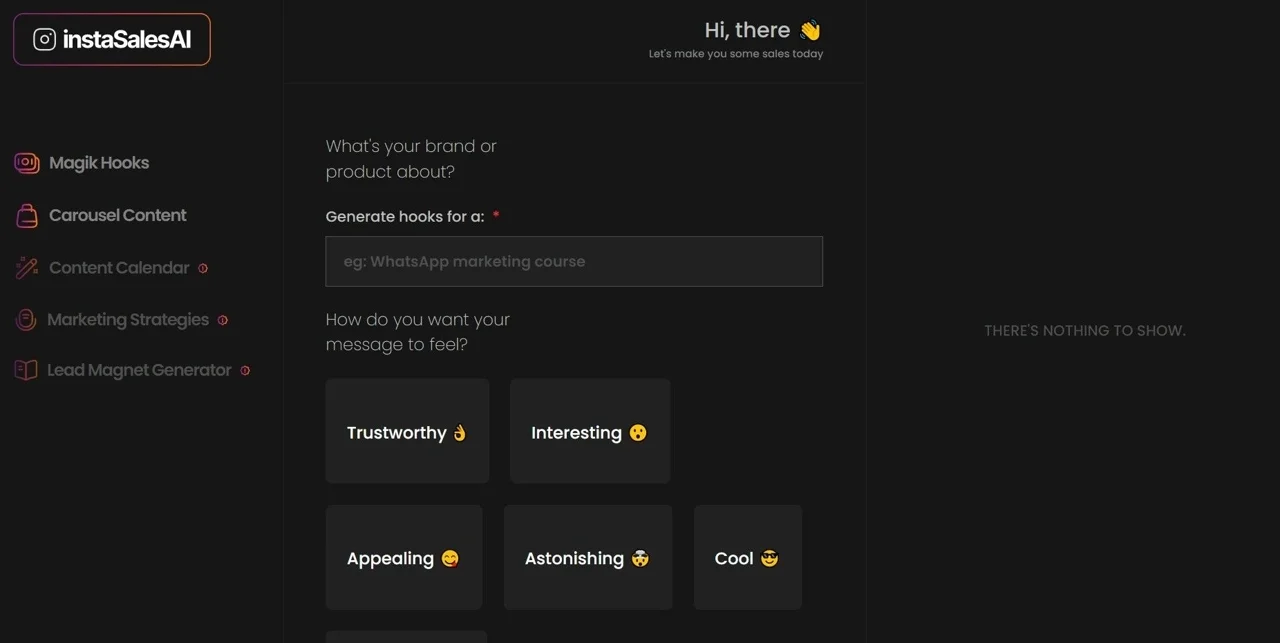Screen dimensions: 1280x643
Task: Open the Carousel Content menu item
Action: (x=101, y=215)
